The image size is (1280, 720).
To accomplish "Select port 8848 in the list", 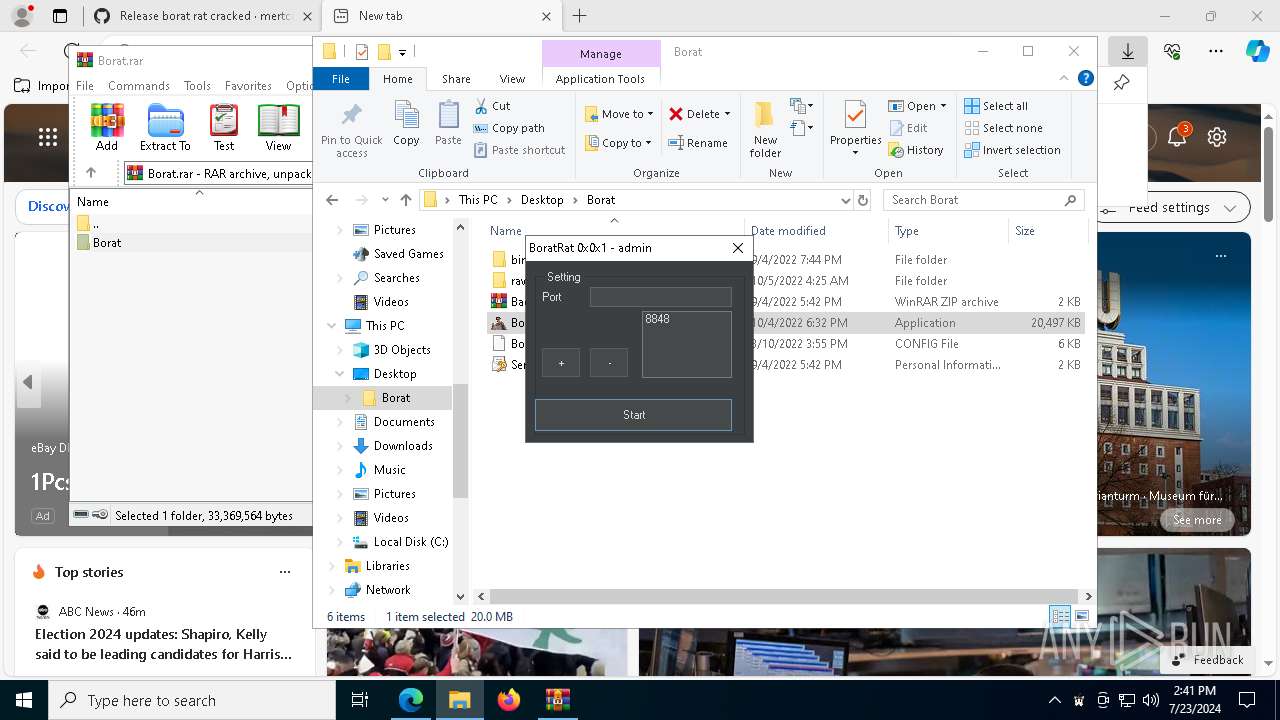I will (657, 319).
